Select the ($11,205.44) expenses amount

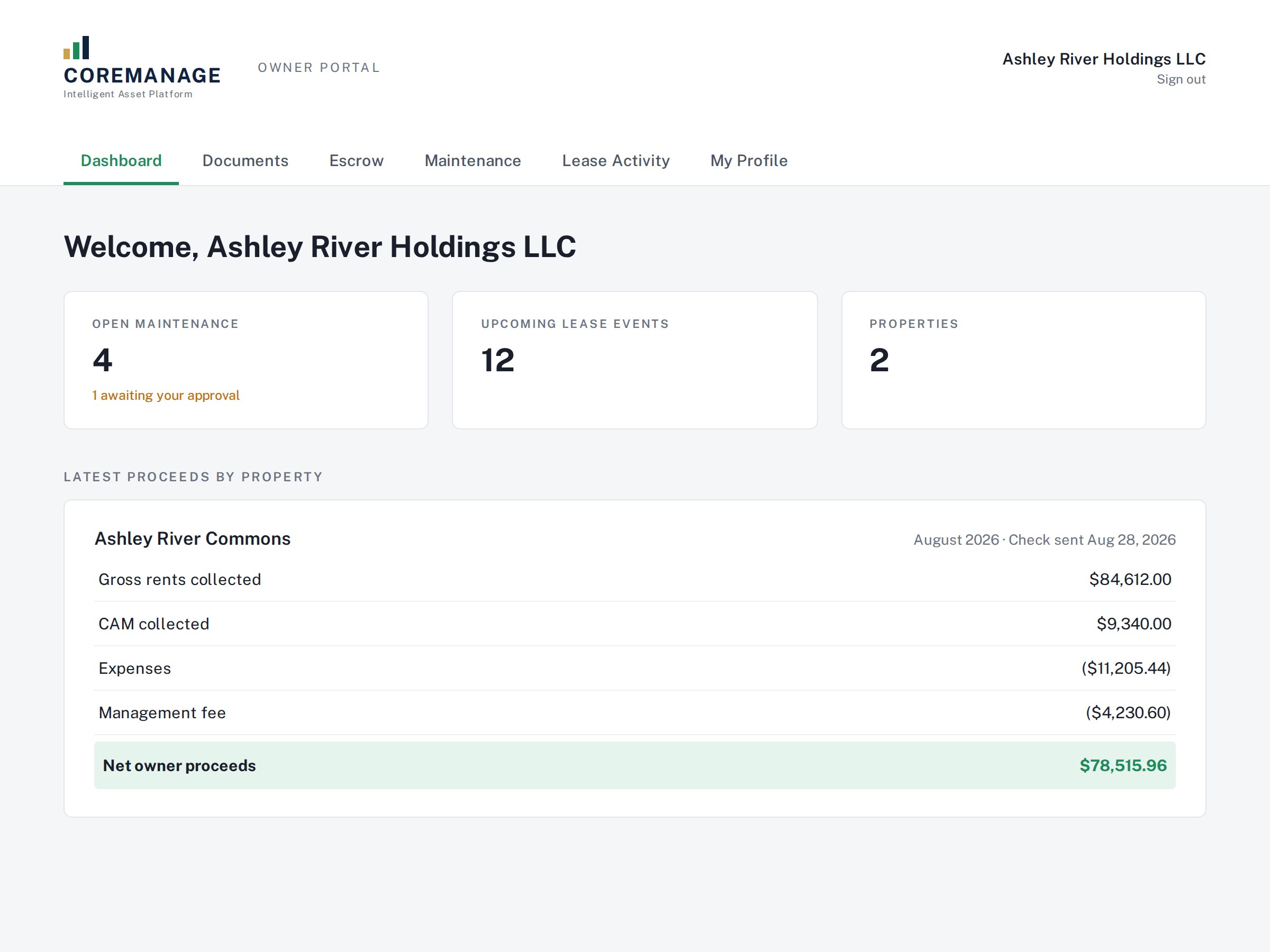coord(1126,668)
